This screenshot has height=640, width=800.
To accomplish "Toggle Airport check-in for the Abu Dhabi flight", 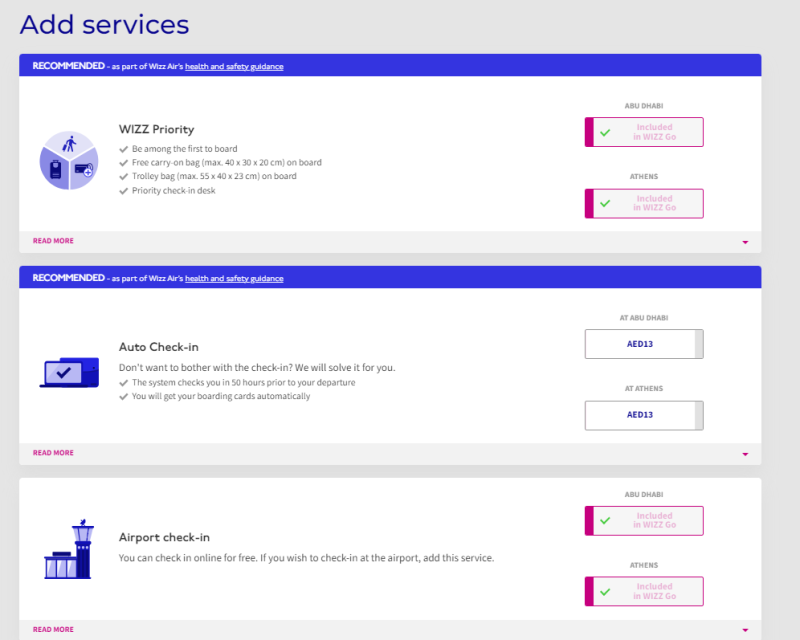I will pyautogui.click(x=644, y=521).
